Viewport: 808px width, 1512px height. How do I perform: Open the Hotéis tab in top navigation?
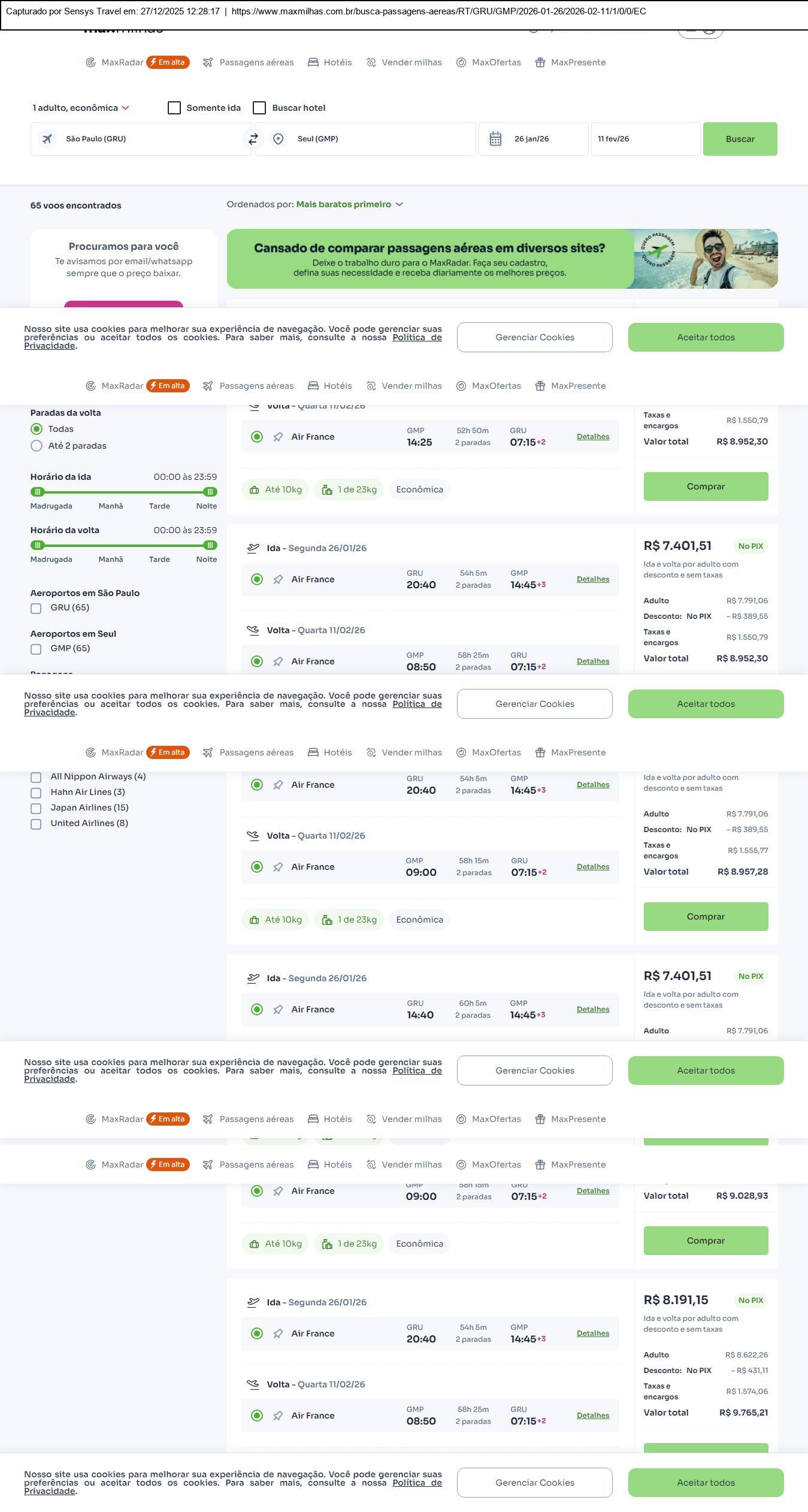coord(330,62)
